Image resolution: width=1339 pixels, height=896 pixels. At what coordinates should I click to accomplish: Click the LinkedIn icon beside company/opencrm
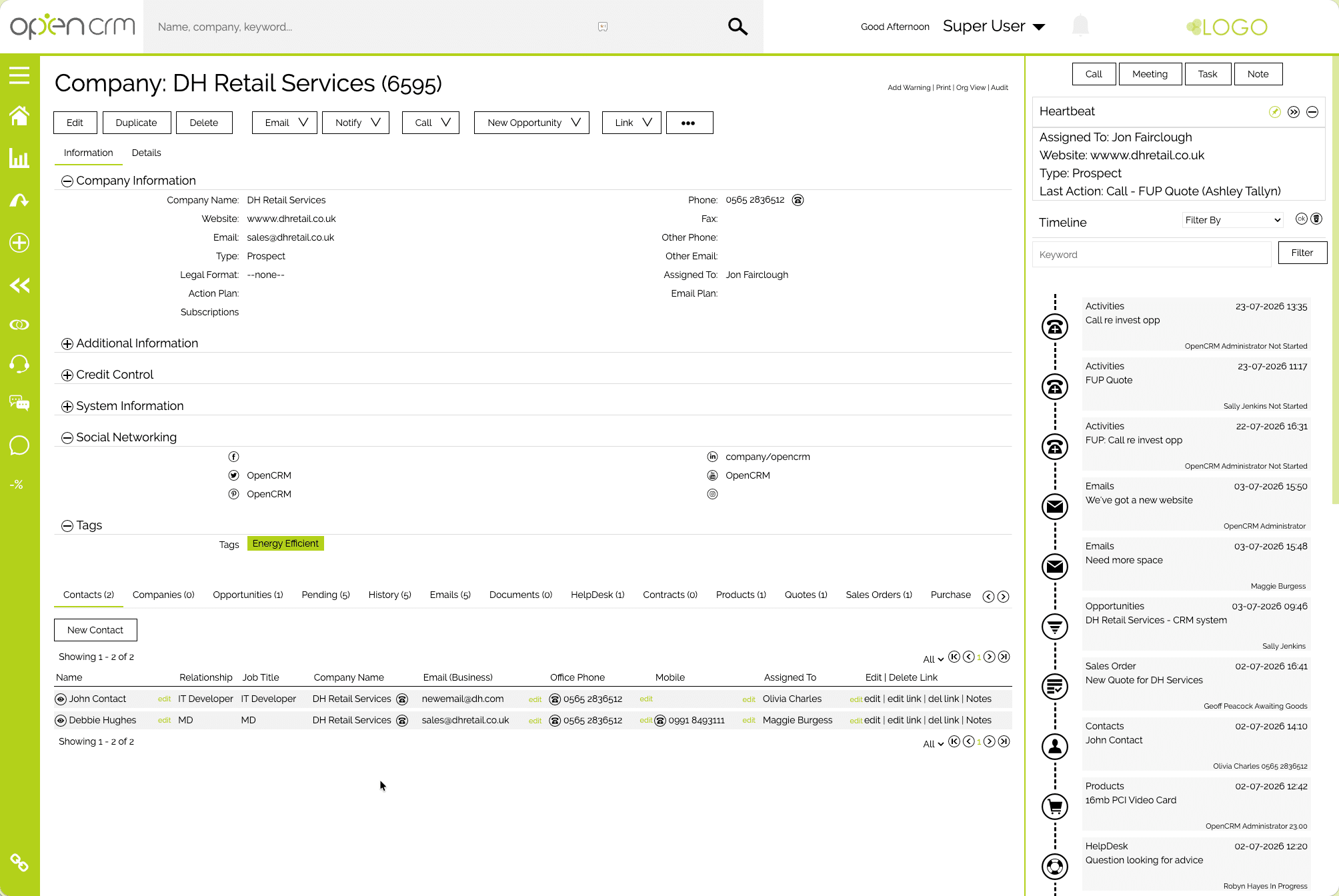point(712,457)
